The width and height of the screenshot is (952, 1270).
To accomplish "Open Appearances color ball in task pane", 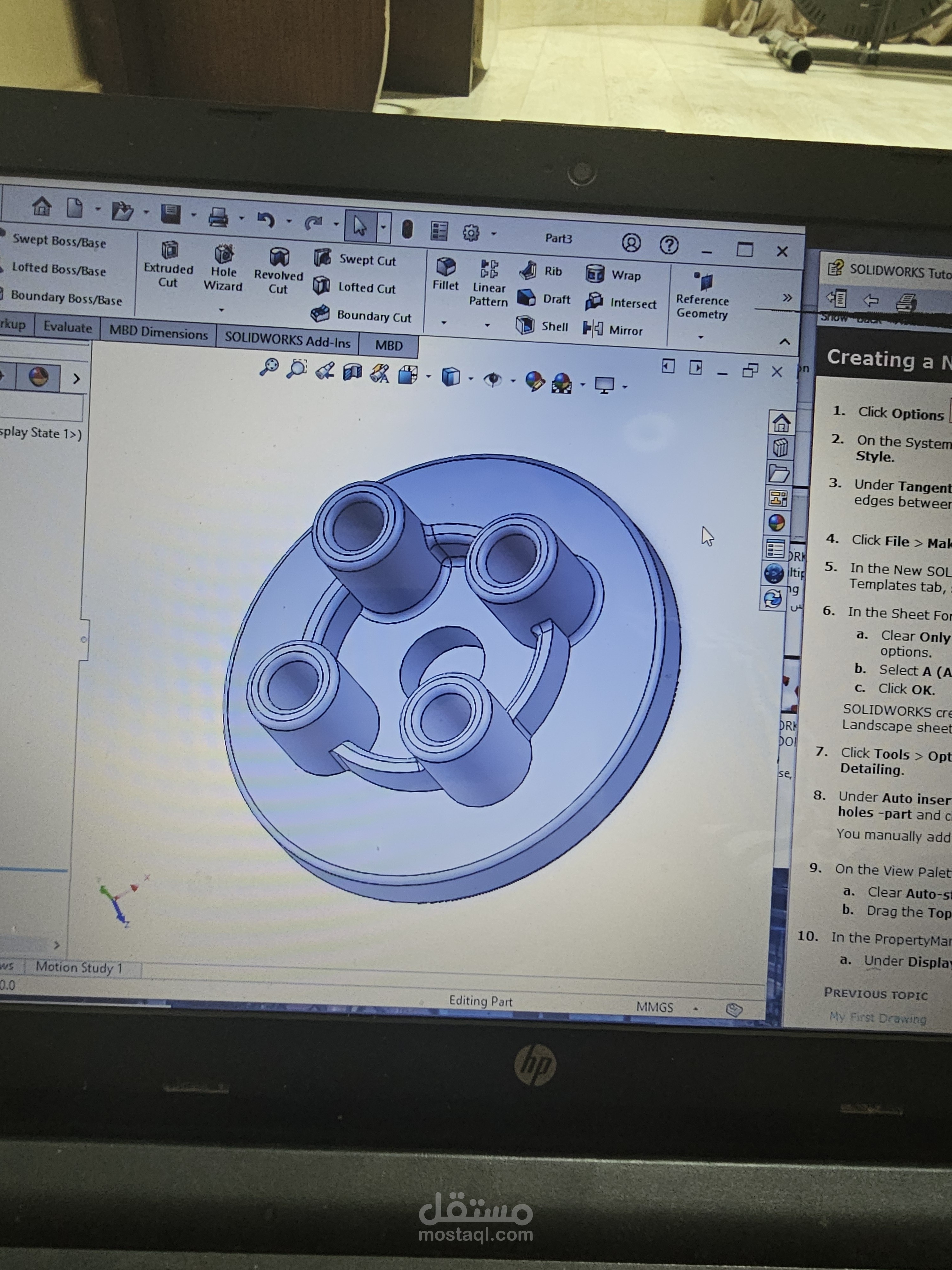I will (x=776, y=523).
